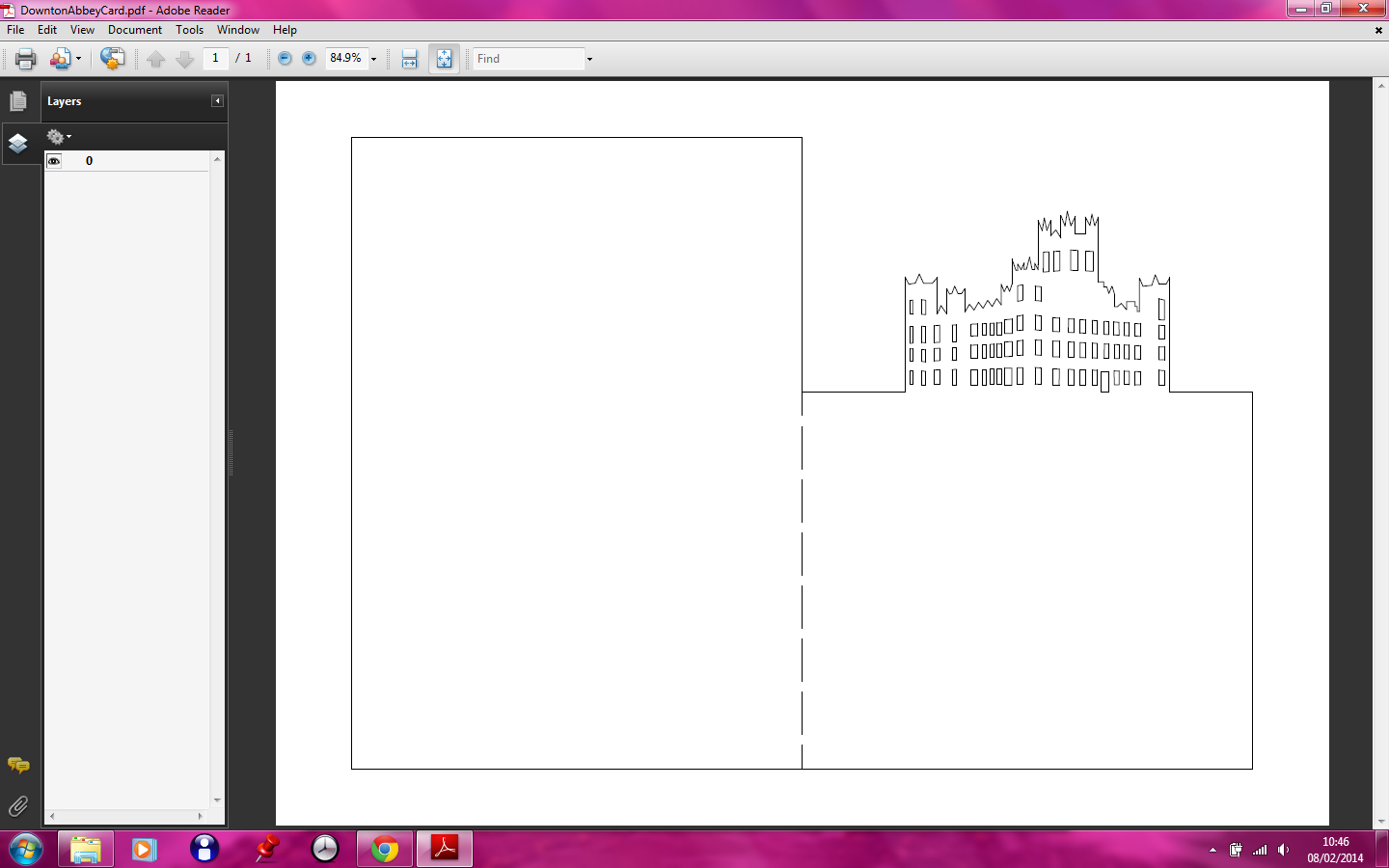Click the navigation pane splitter handle
This screenshot has height=868, width=1389.
(231, 453)
